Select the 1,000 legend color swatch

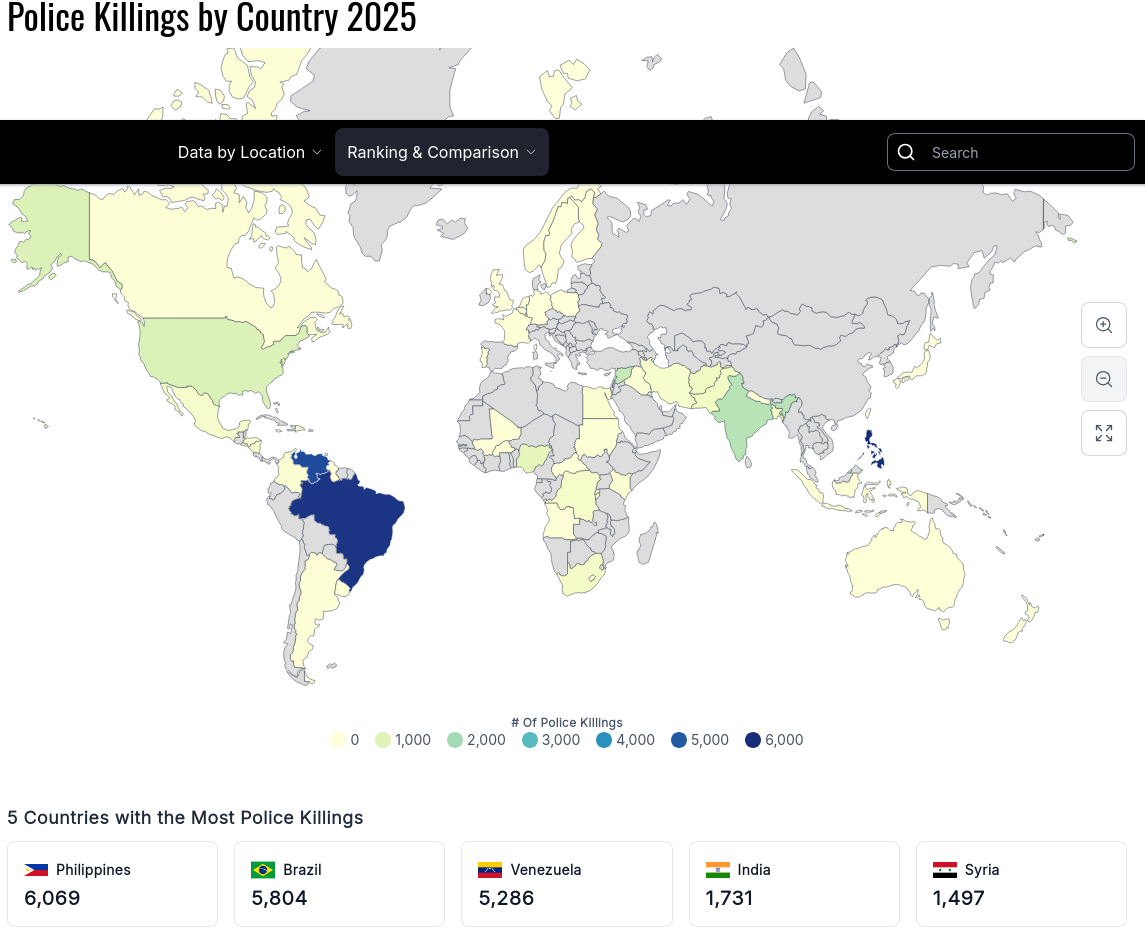383,740
